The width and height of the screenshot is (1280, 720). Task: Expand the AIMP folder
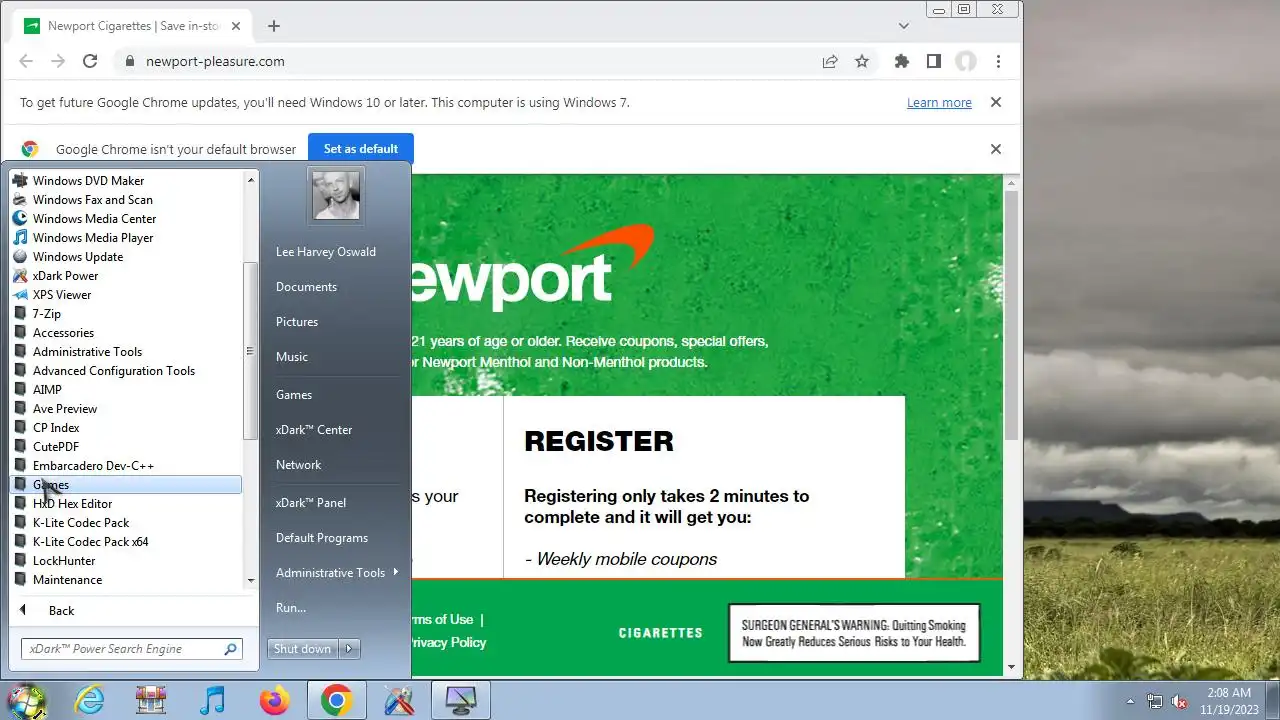(x=126, y=390)
